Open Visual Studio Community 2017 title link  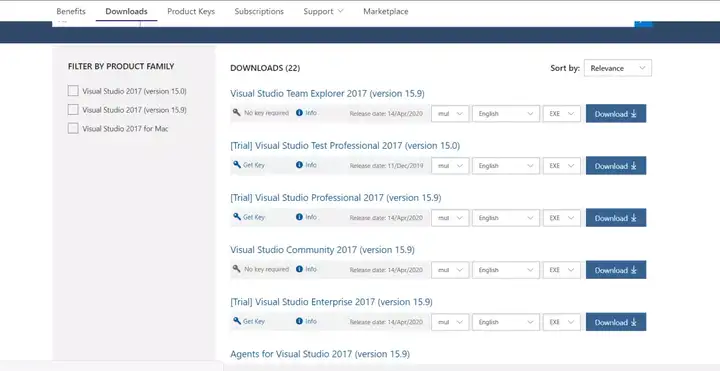[x=322, y=250]
